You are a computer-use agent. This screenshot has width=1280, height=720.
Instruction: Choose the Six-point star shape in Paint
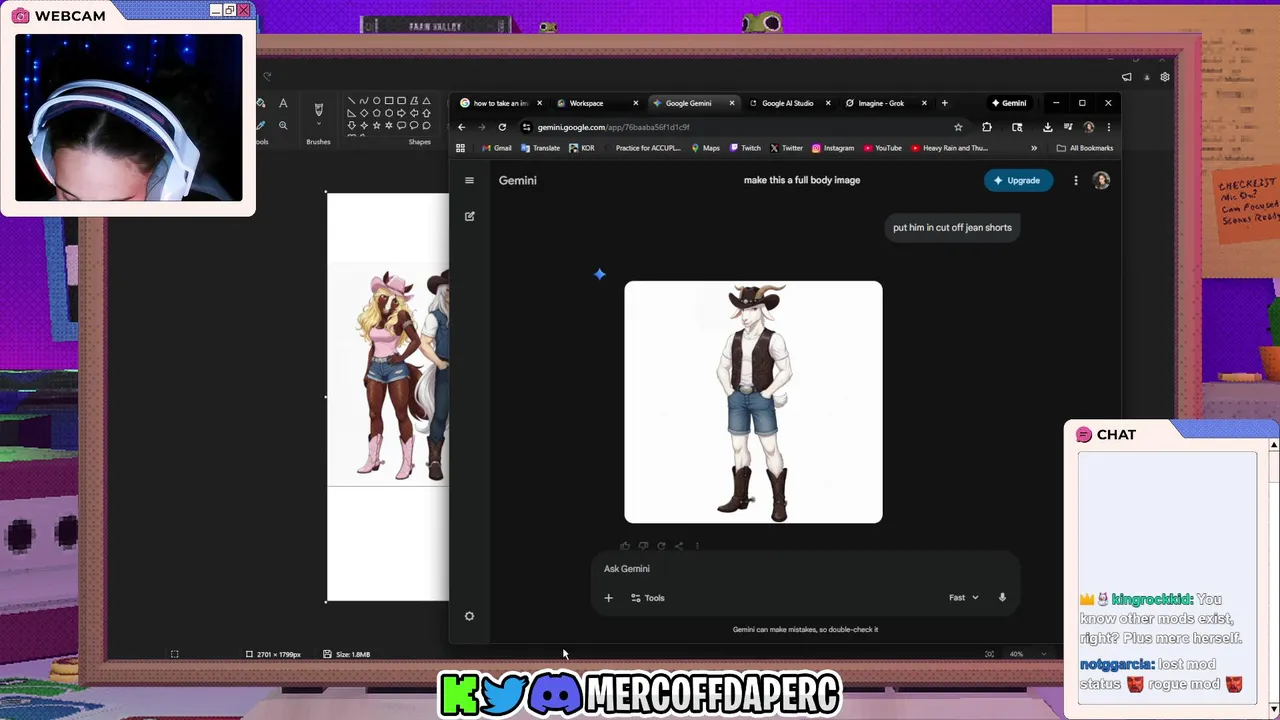tap(389, 126)
